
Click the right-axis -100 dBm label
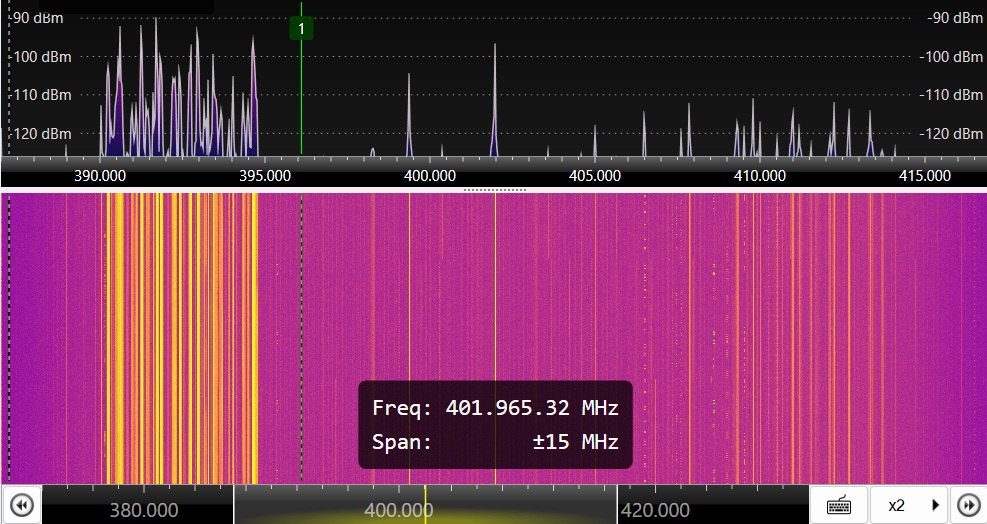click(x=951, y=57)
